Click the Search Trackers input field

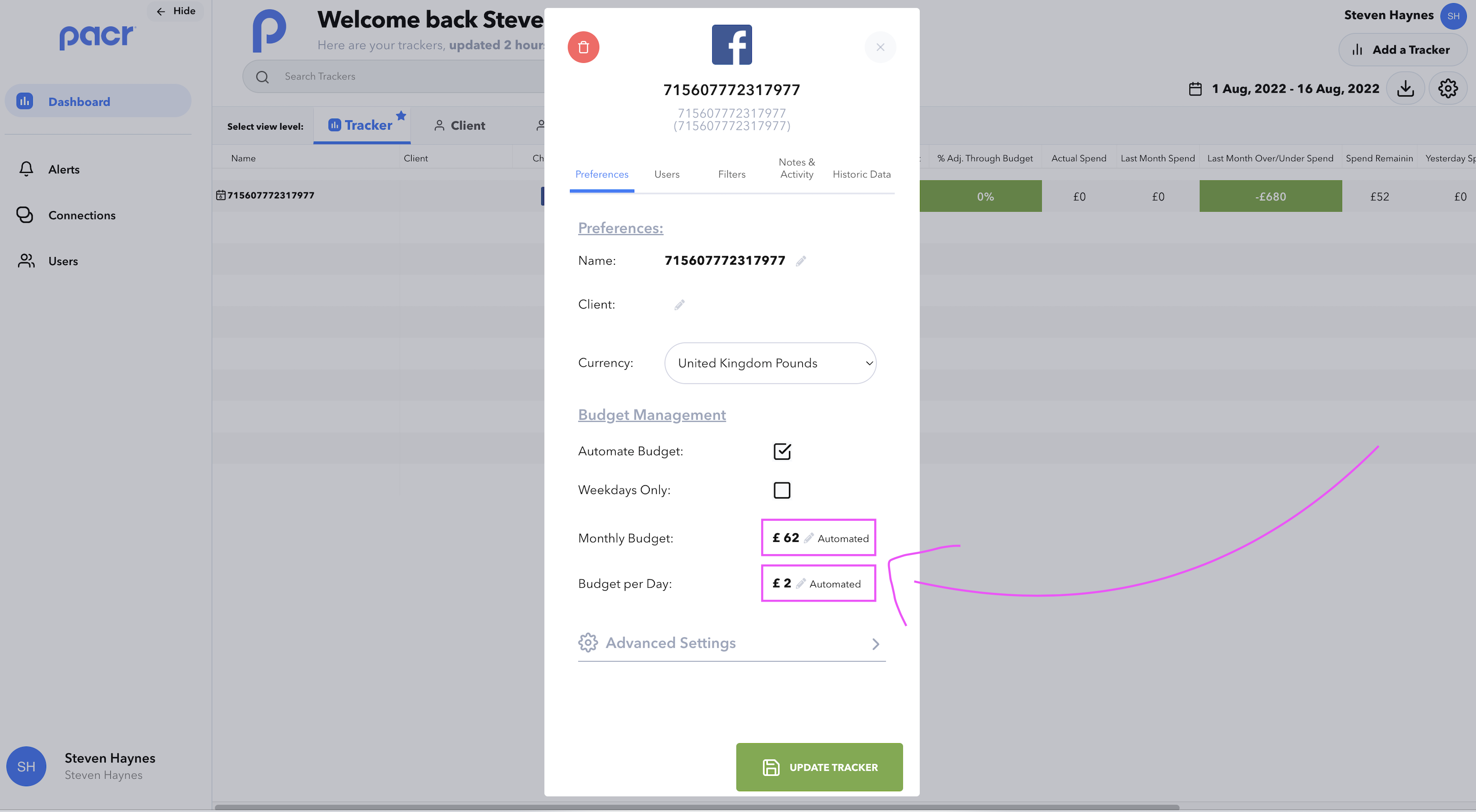[x=401, y=76]
